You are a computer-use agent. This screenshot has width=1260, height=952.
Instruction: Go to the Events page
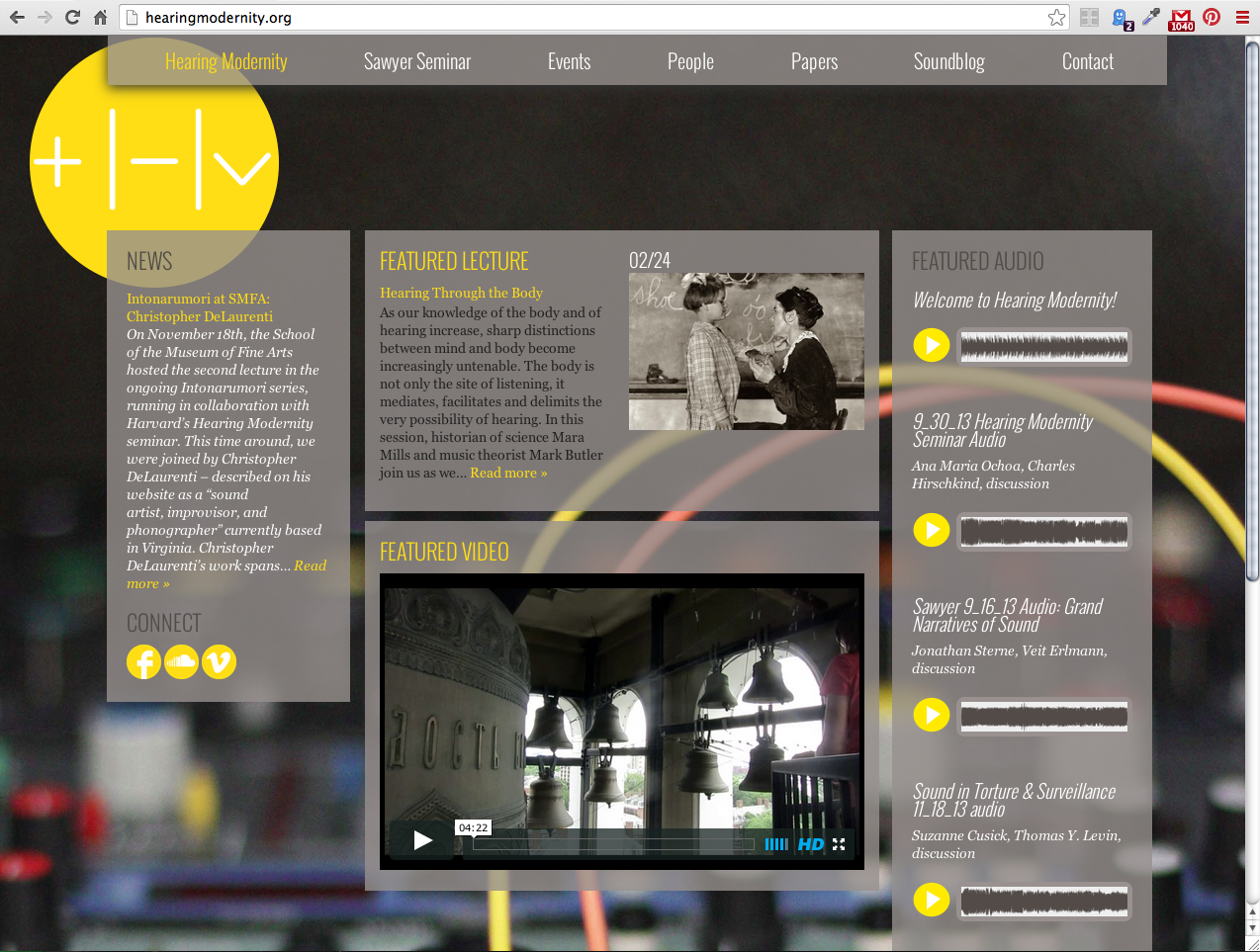[569, 61]
